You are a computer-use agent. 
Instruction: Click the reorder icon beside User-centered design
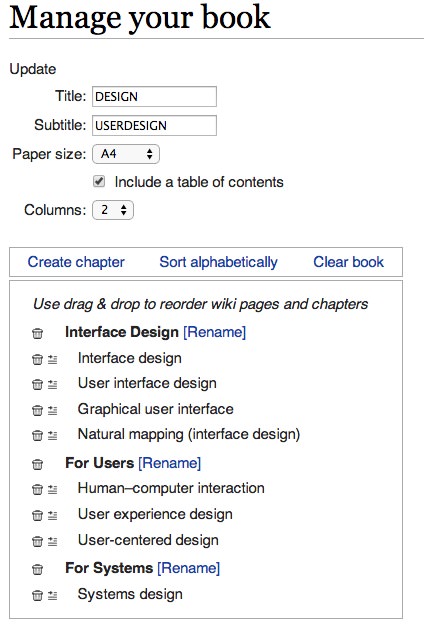coord(52,541)
